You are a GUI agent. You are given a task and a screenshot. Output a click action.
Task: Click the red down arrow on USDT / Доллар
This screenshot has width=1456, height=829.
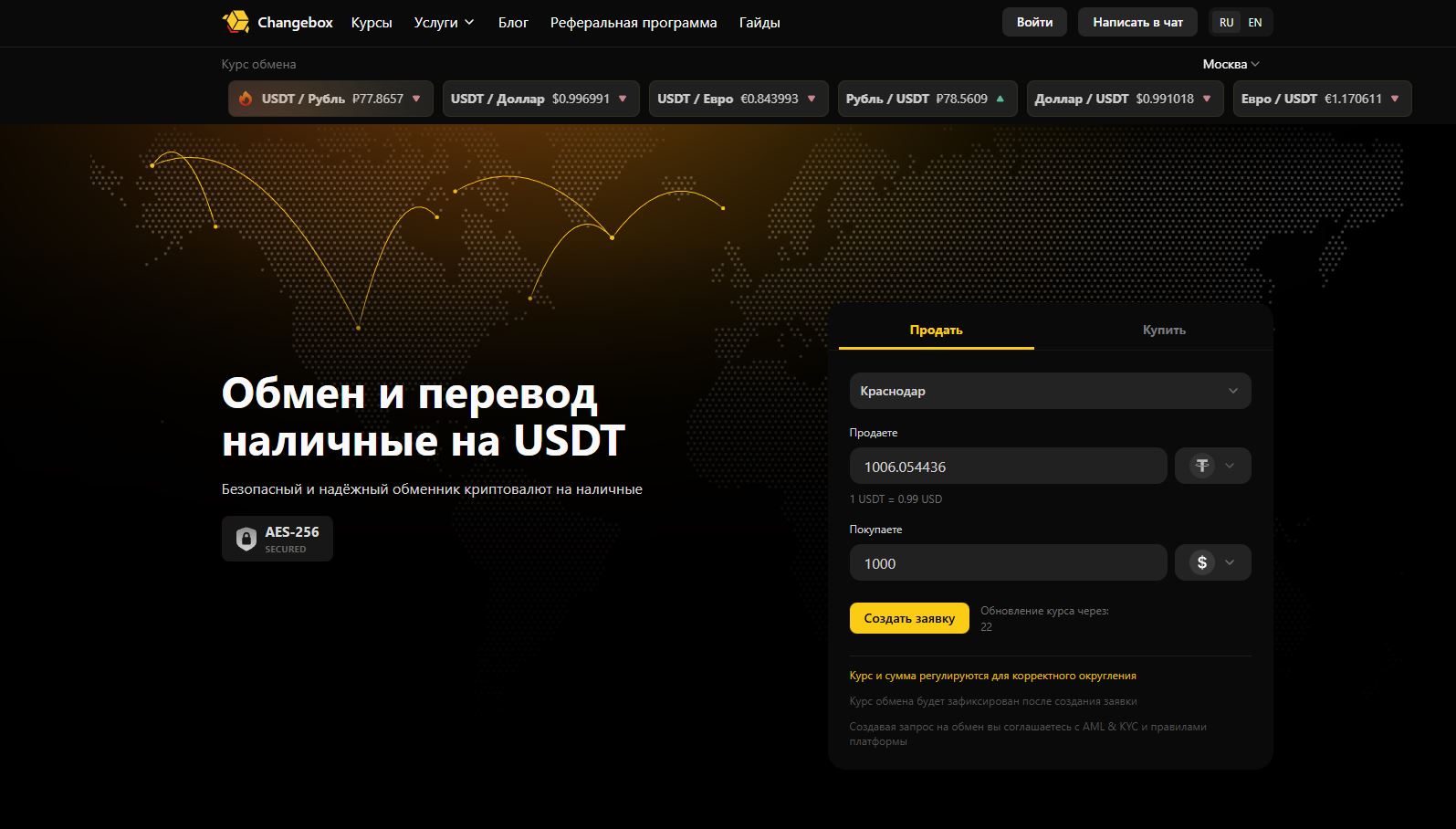click(x=623, y=99)
